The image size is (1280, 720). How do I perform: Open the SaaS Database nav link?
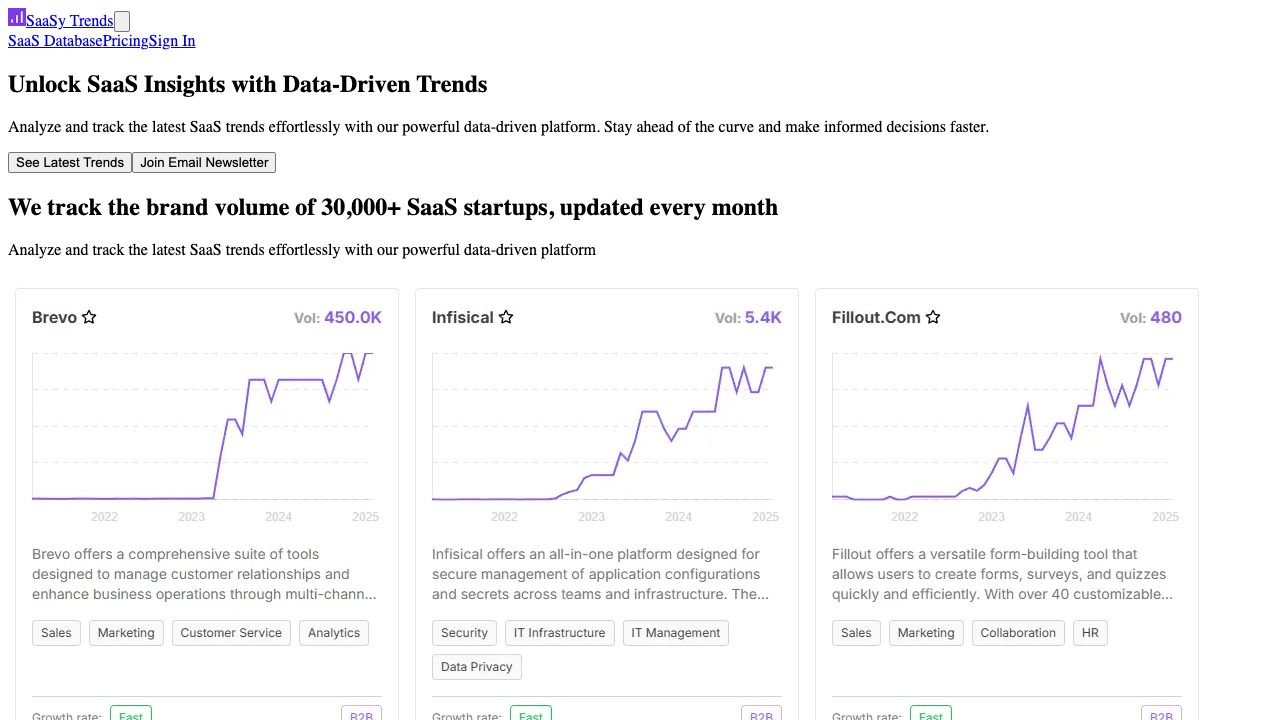tap(55, 41)
